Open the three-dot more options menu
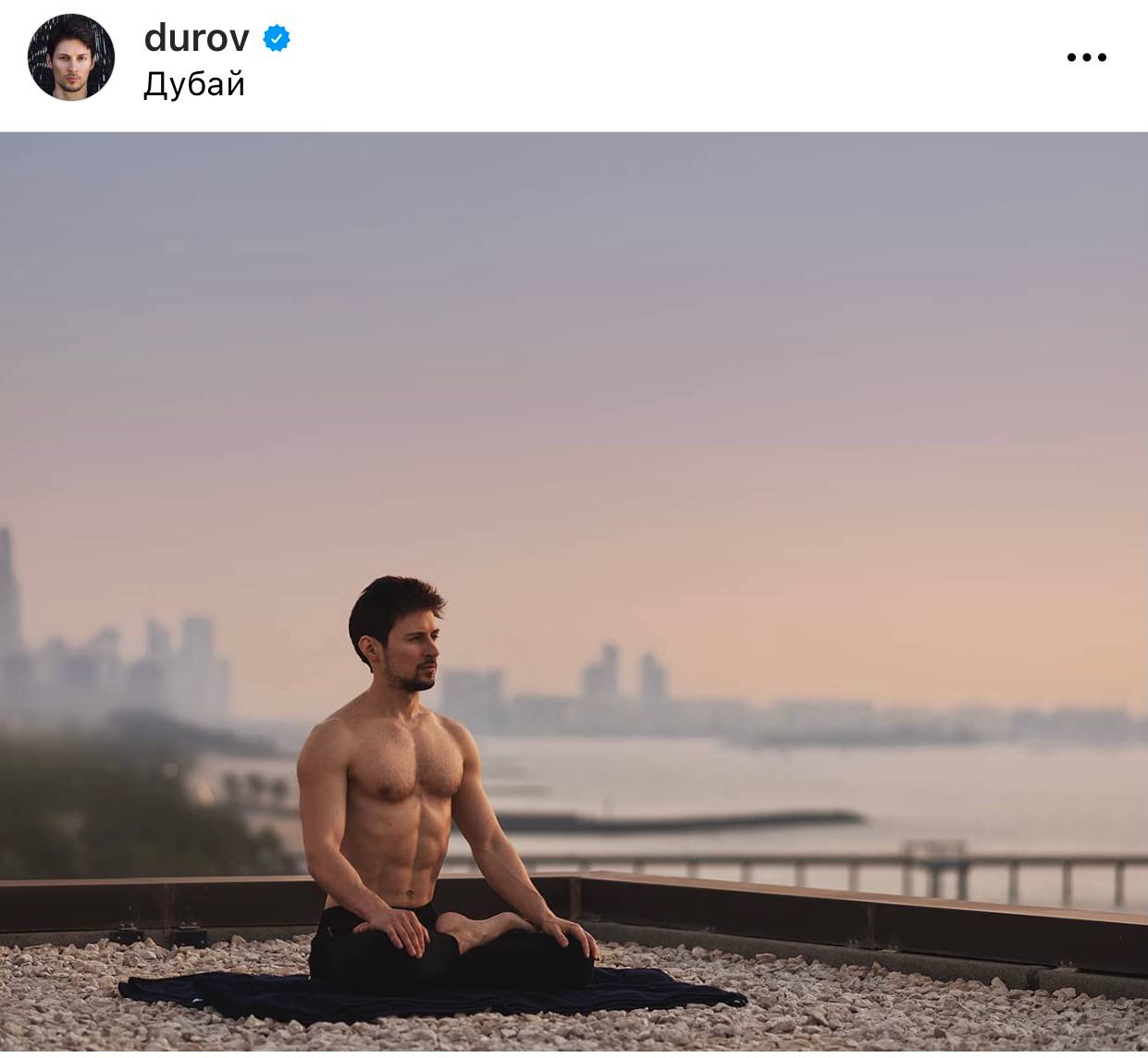The image size is (1148, 1058). [1086, 57]
